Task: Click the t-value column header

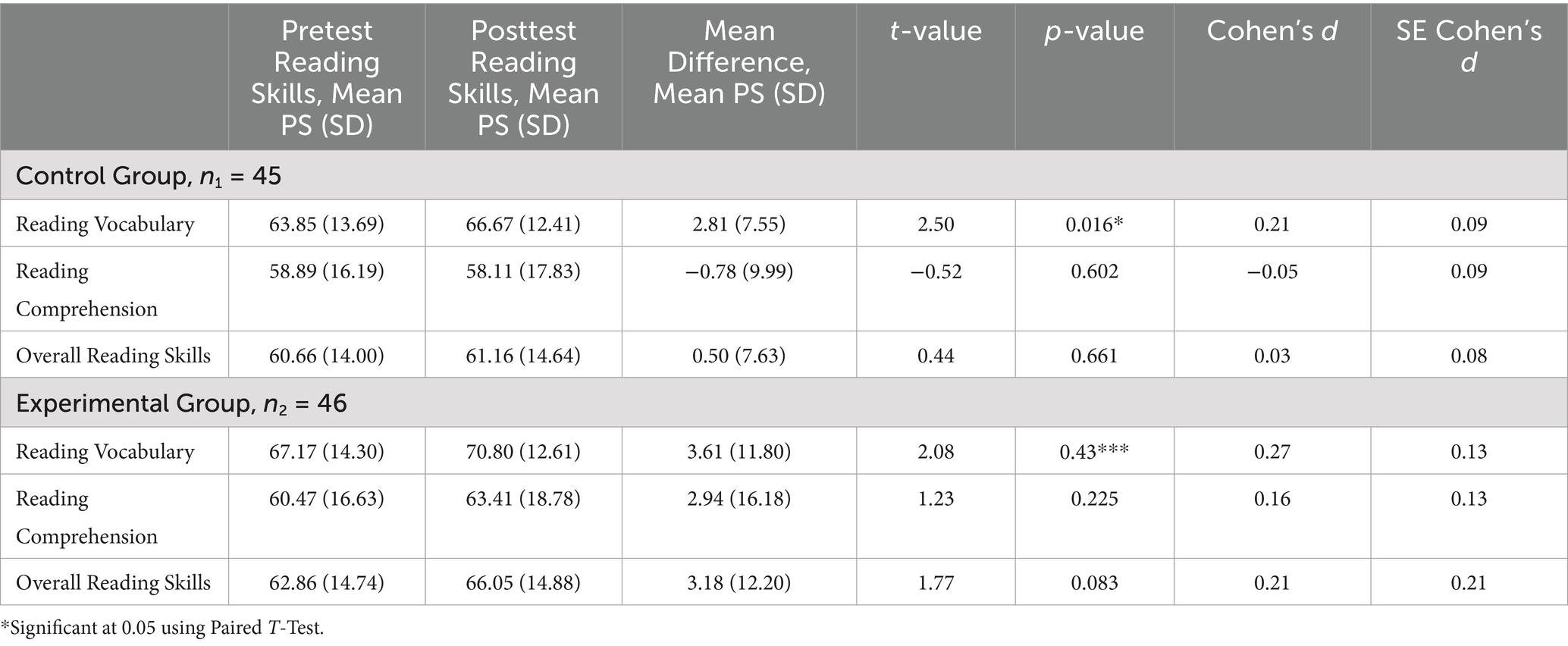Action: point(936,31)
